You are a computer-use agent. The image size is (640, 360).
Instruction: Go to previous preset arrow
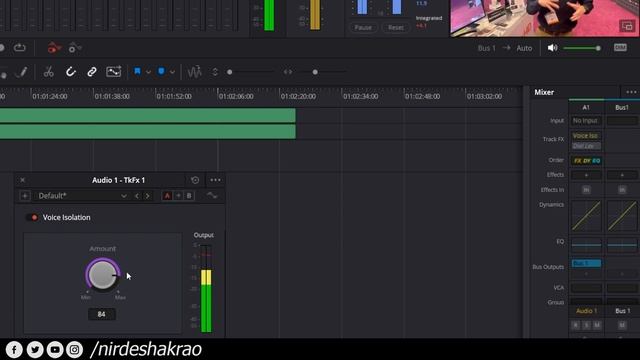(137, 196)
